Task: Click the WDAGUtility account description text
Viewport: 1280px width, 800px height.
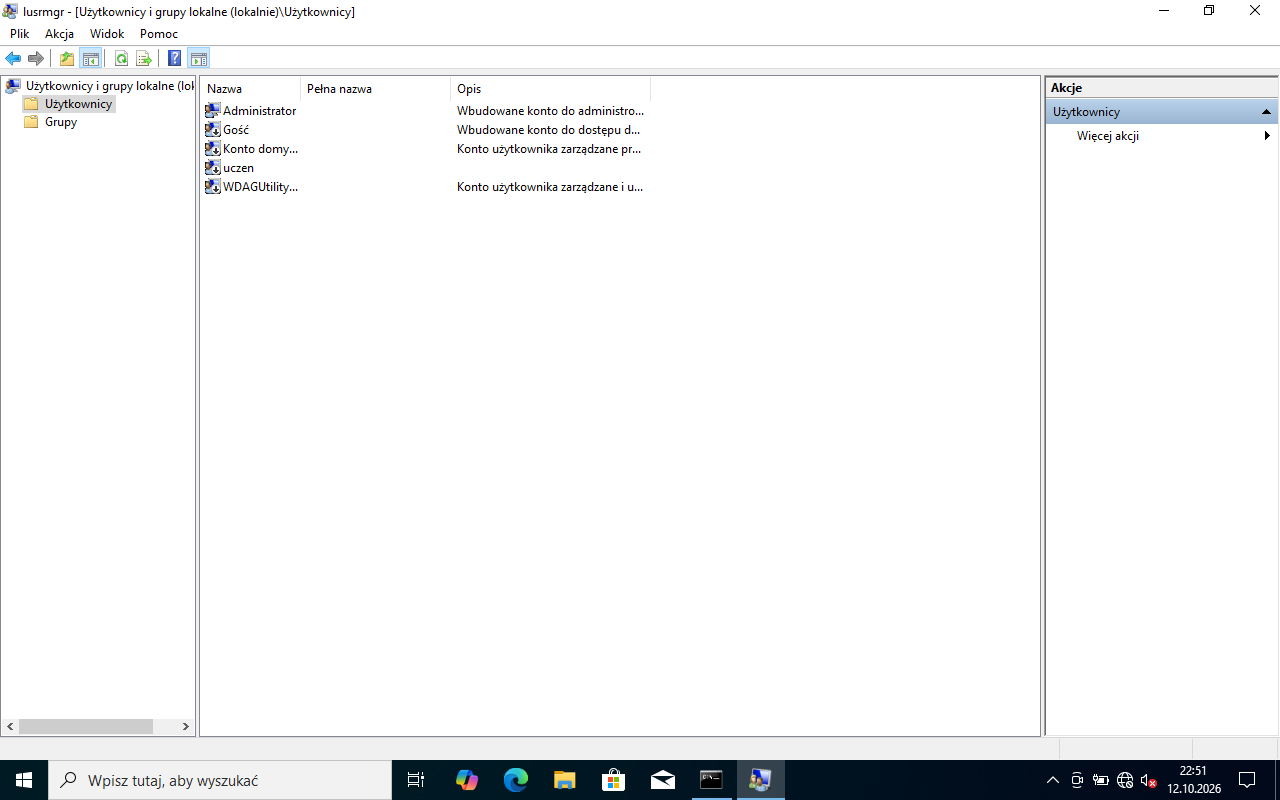Action: 550,187
